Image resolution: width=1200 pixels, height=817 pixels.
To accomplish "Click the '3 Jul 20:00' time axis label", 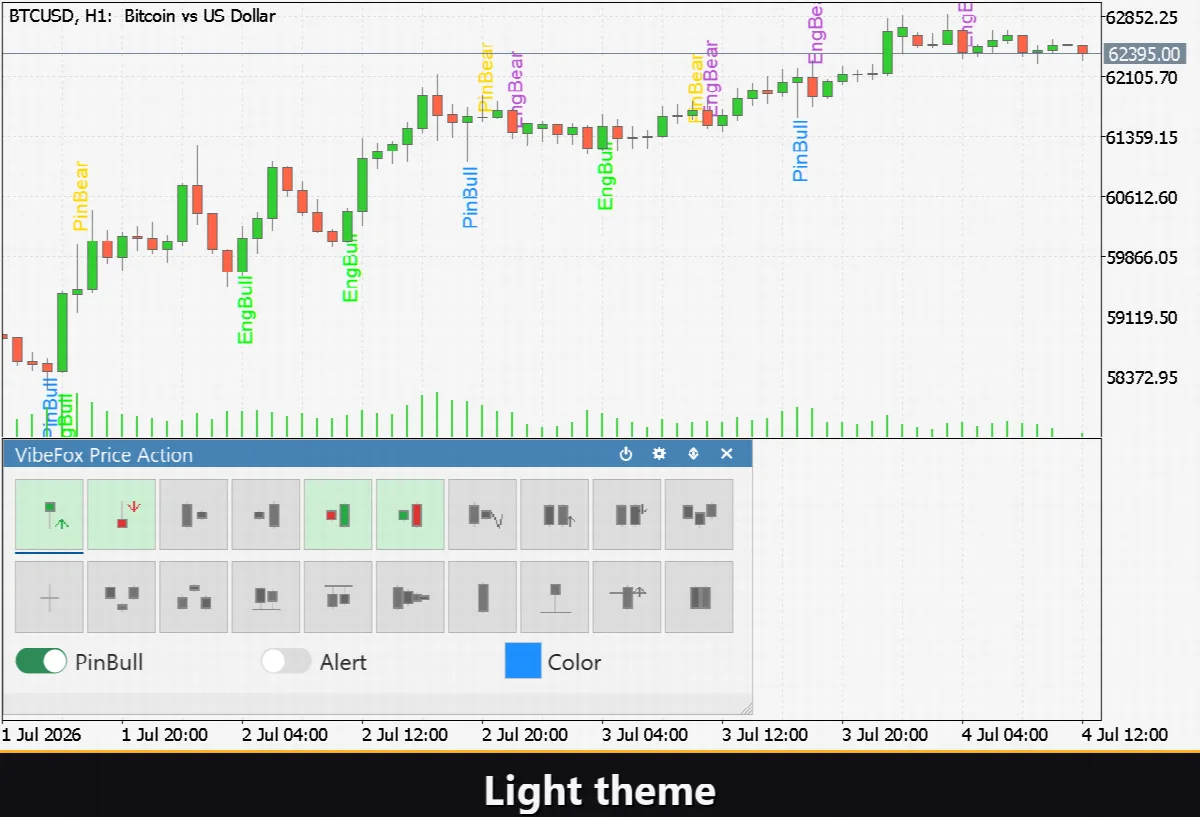I will point(885,735).
